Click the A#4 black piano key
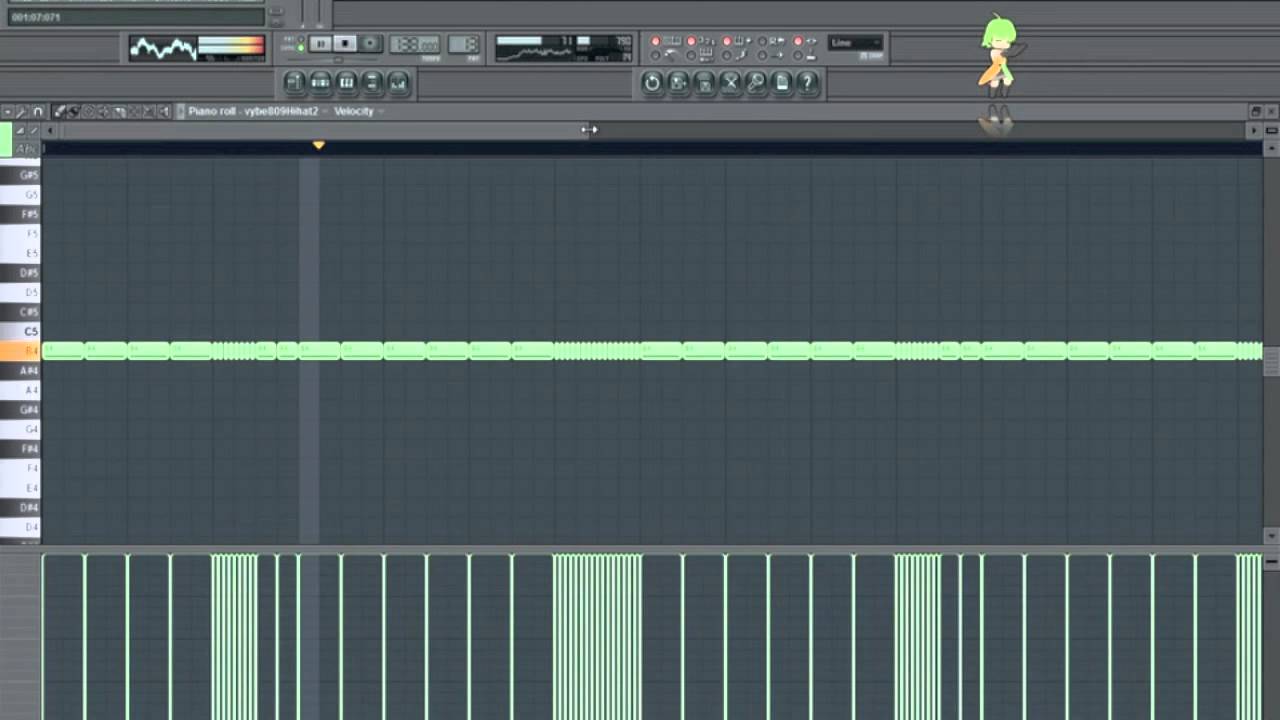The width and height of the screenshot is (1280, 720). pos(20,370)
